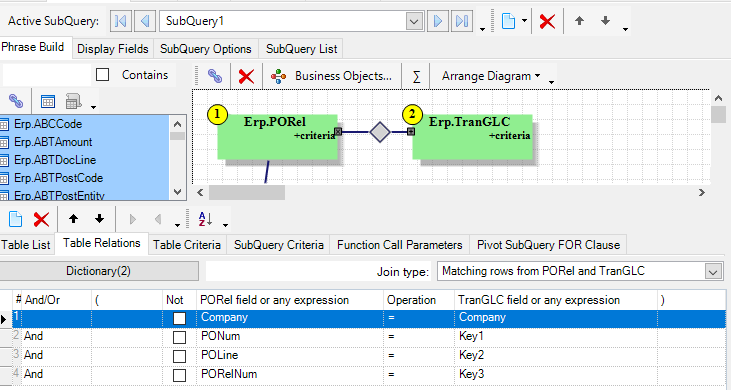This screenshot has width=731, height=390.
Task: Click the Dictionary(2) button
Action: point(98,271)
